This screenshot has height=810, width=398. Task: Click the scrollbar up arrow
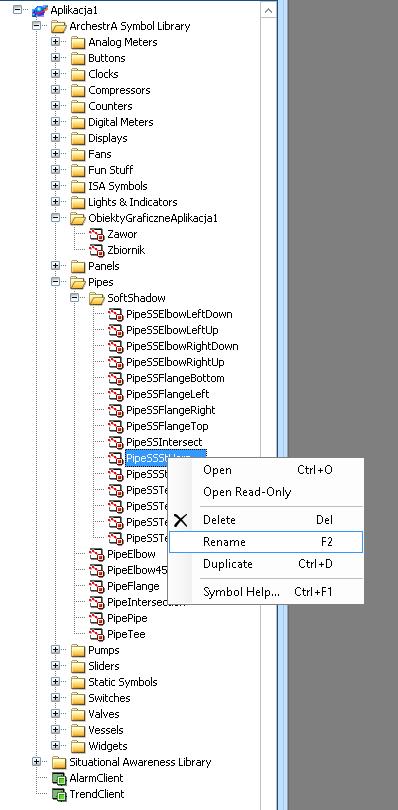[x=268, y=10]
